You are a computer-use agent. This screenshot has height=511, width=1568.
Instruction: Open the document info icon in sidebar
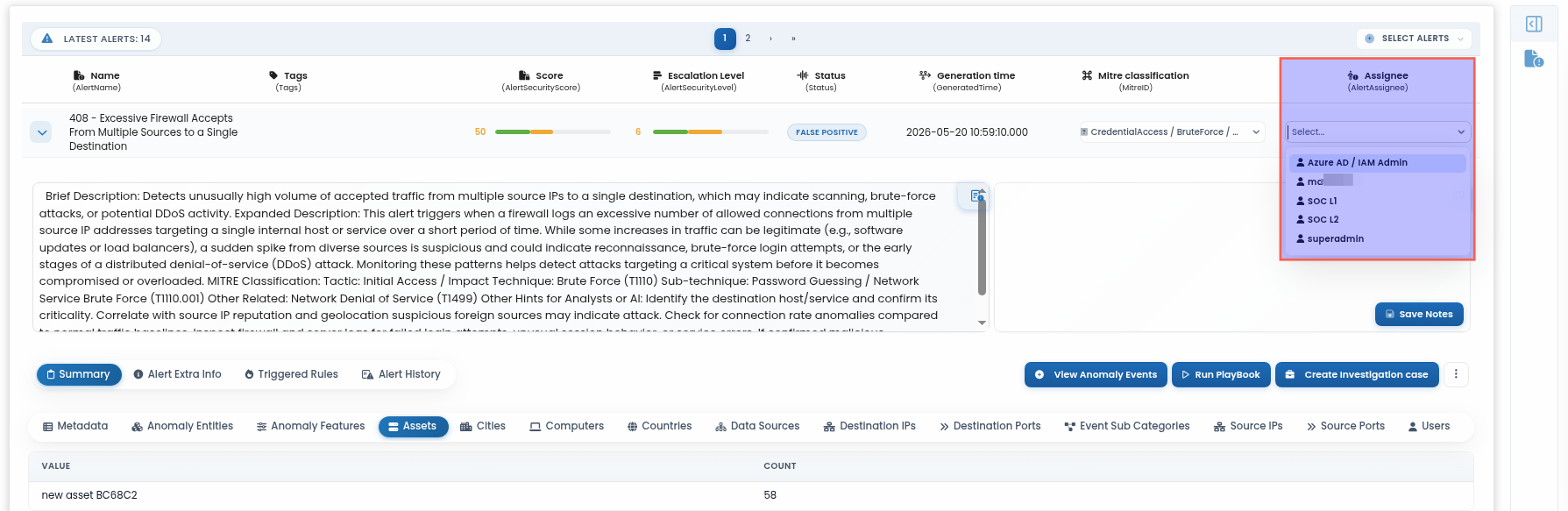click(x=1534, y=59)
